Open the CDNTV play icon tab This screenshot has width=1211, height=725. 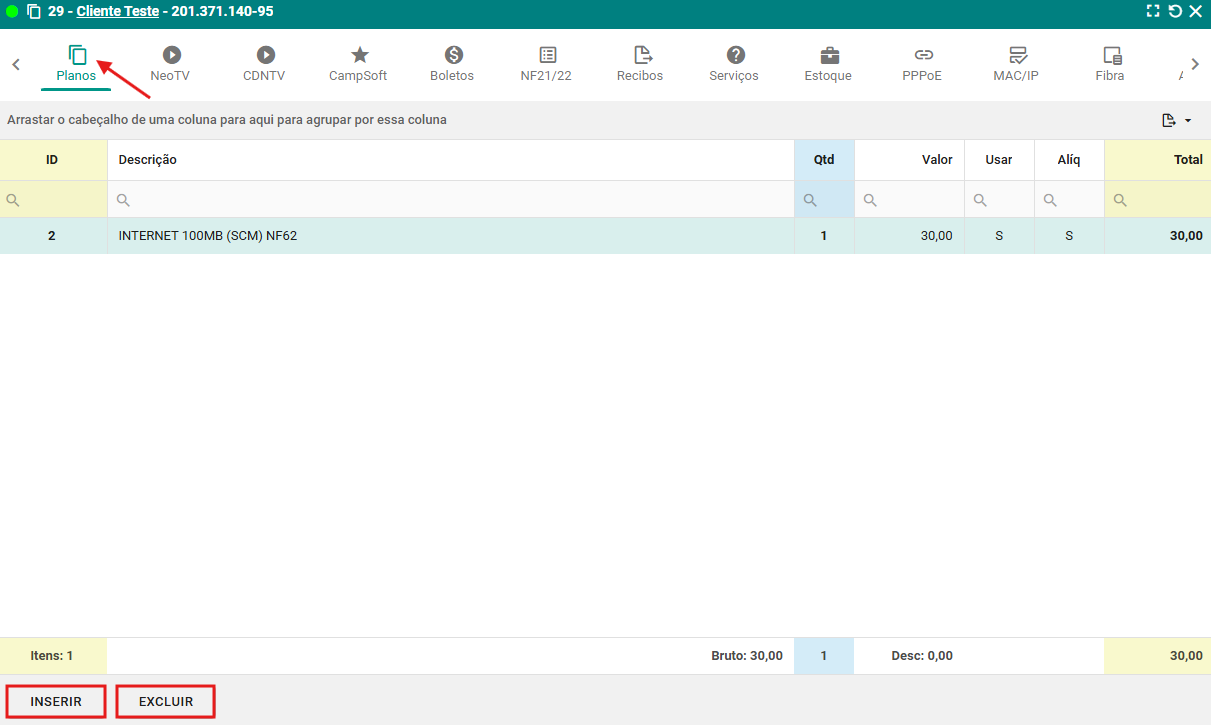pyautogui.click(x=264, y=55)
